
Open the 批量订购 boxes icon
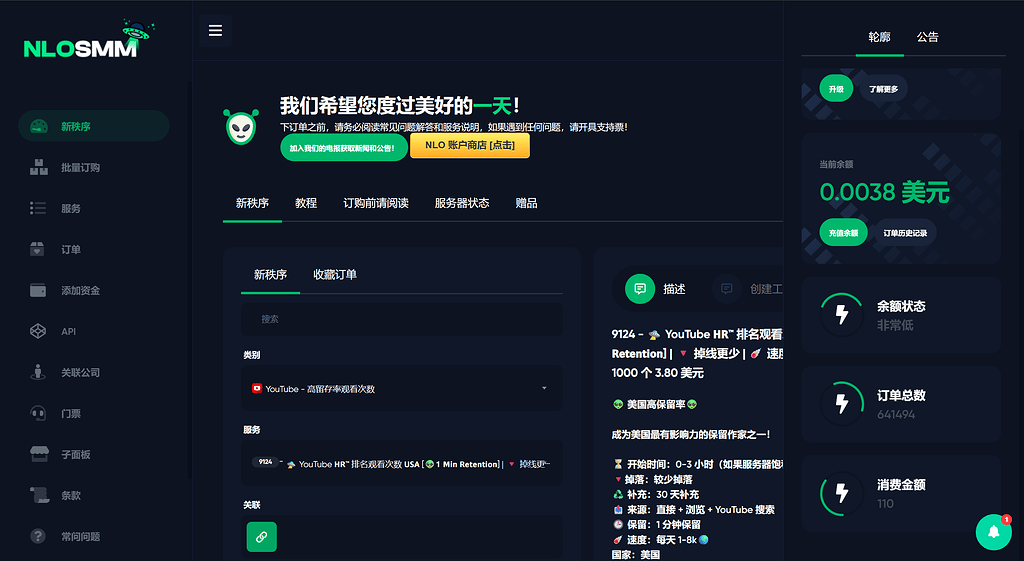[x=39, y=167]
